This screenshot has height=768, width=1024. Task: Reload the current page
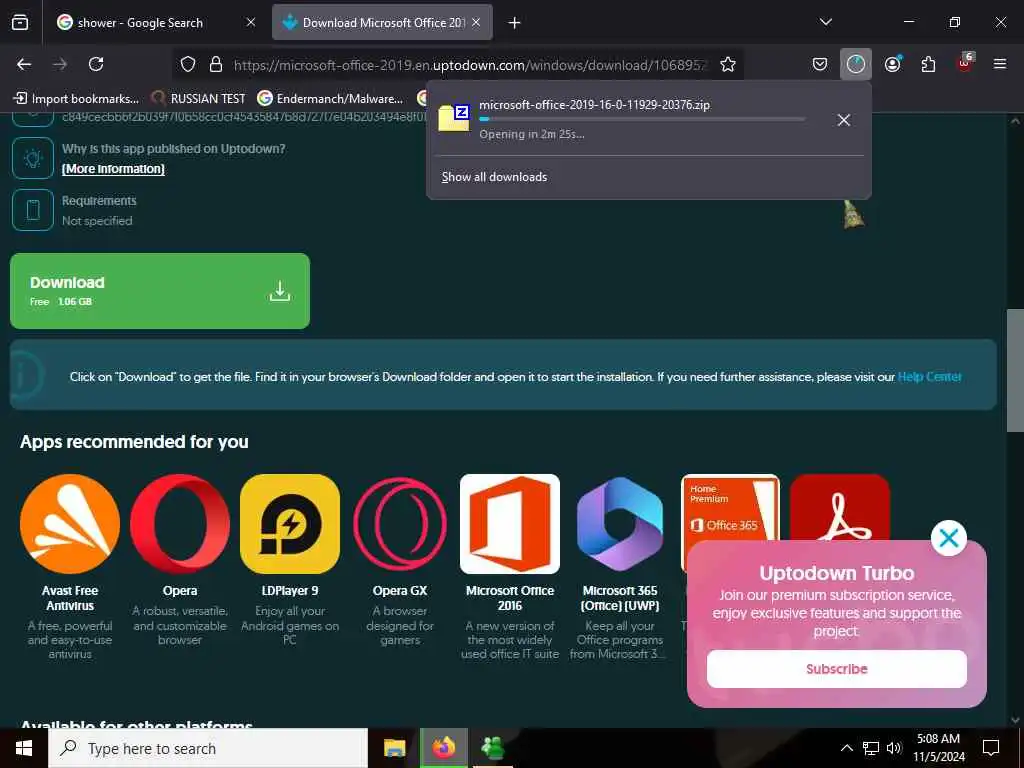coord(96,64)
